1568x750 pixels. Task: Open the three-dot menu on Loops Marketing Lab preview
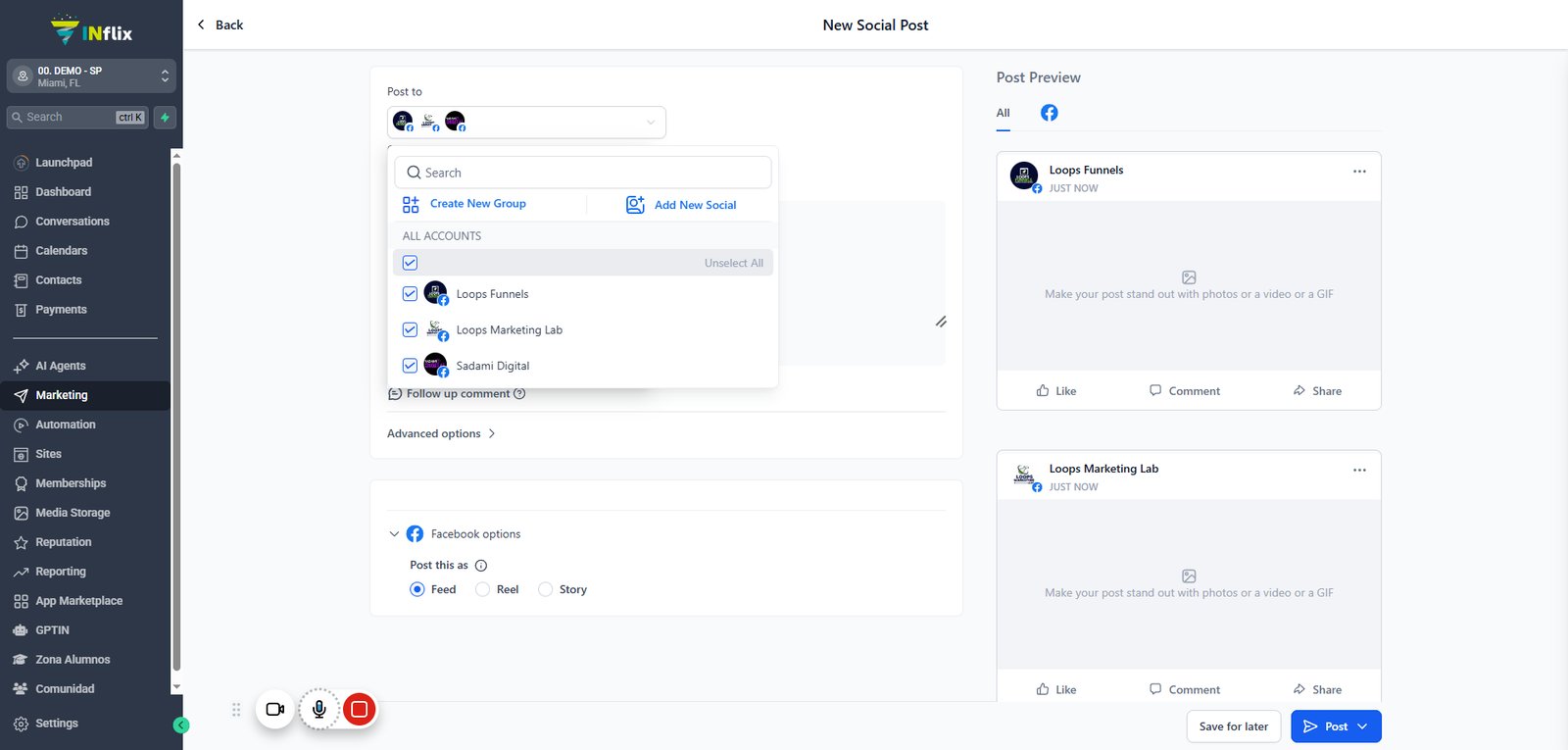tap(1359, 471)
